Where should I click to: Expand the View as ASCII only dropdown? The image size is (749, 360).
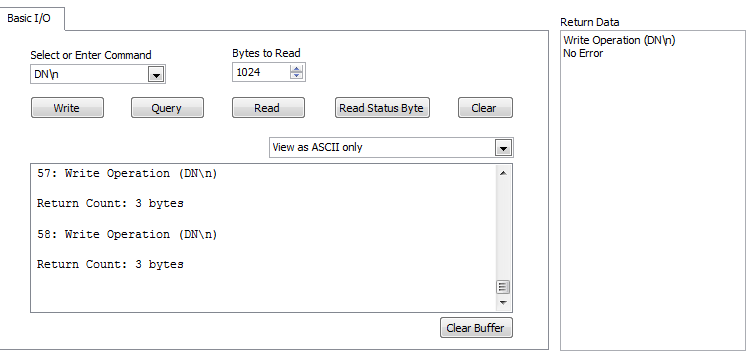coord(503,148)
